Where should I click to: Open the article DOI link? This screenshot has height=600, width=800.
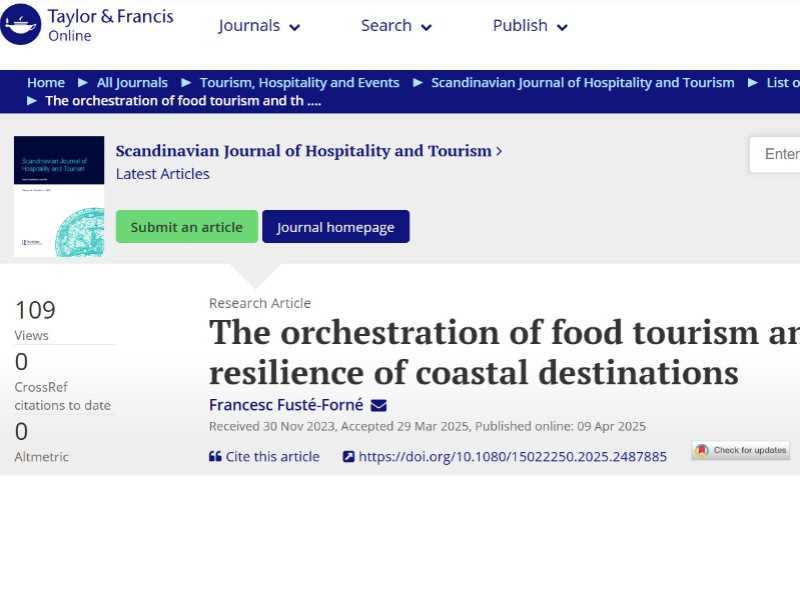512,457
